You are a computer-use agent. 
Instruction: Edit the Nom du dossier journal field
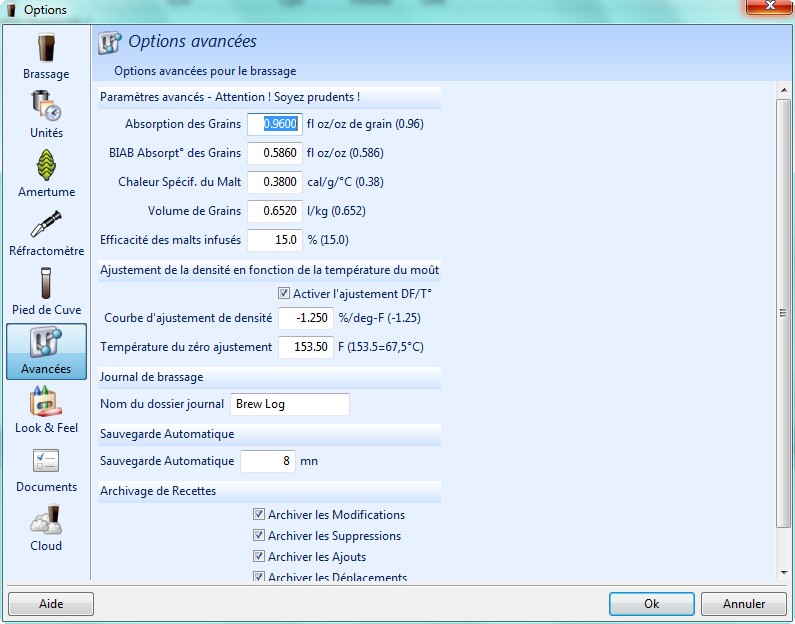(290, 404)
